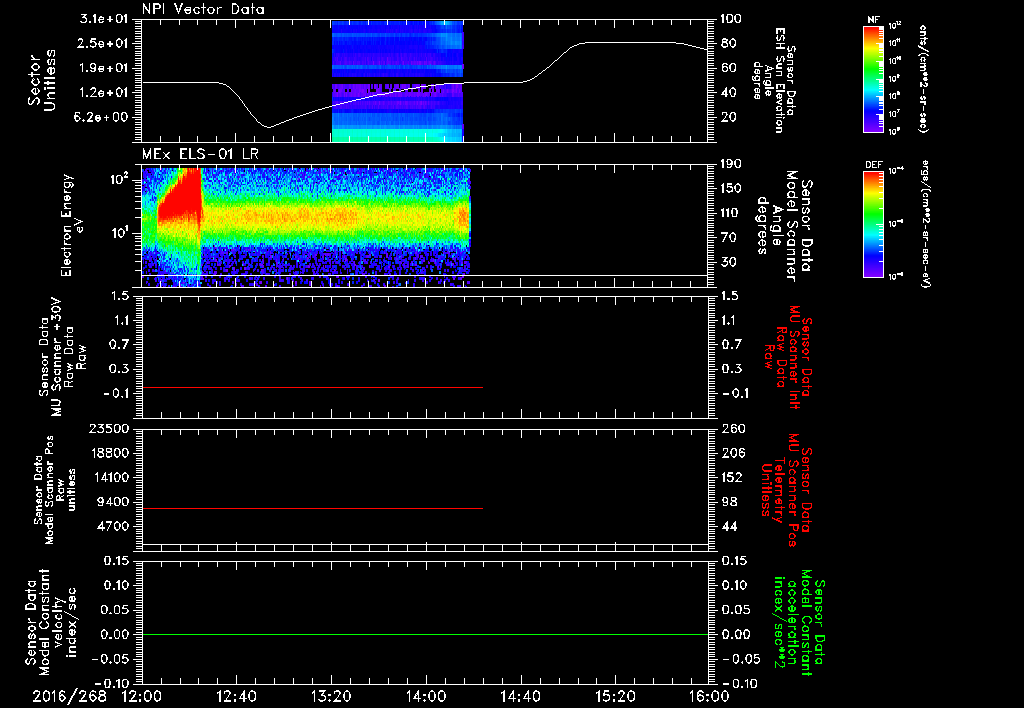Click the Sector Unitless axis label
The image size is (1024, 708).
(42, 80)
